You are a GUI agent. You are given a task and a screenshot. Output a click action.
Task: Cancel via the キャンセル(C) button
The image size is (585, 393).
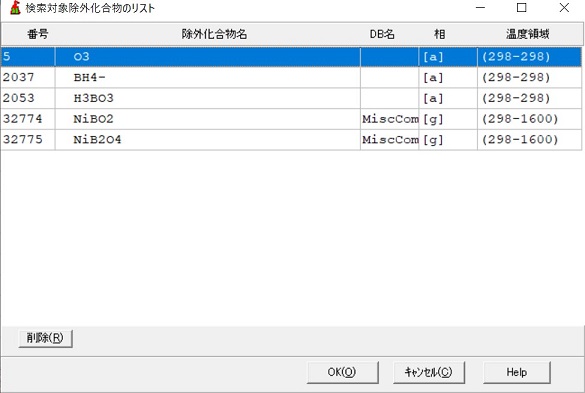[x=429, y=372]
